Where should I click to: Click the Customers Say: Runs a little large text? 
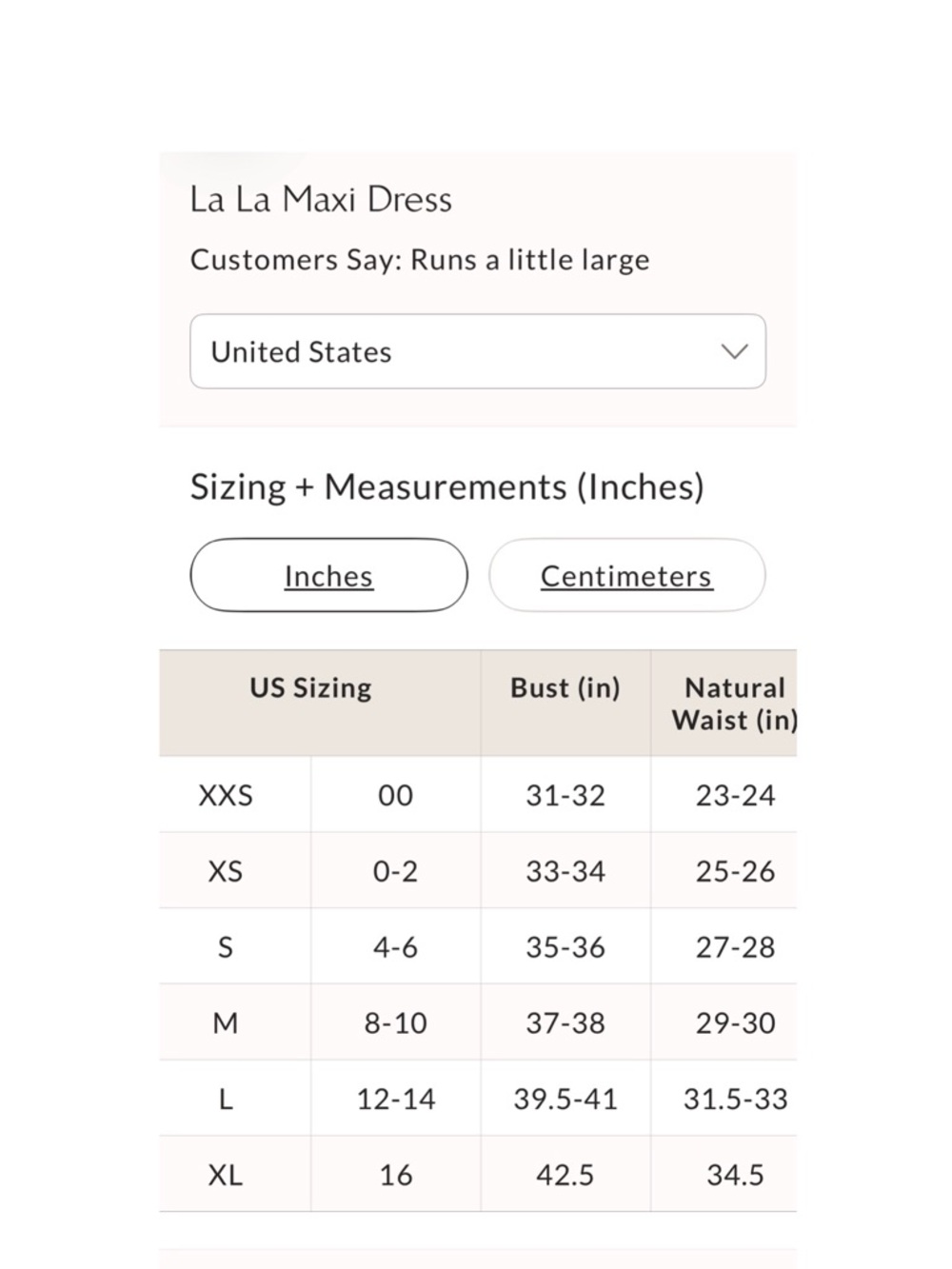(420, 260)
